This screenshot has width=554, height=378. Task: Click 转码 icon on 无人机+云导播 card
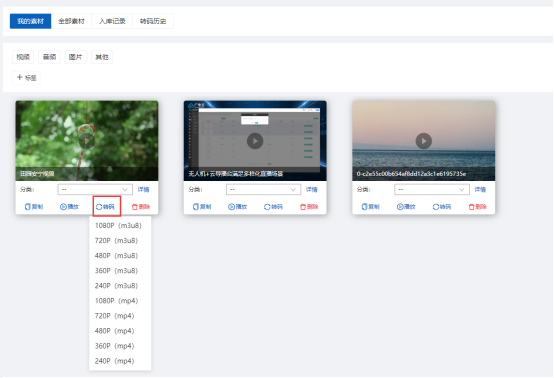click(x=273, y=207)
